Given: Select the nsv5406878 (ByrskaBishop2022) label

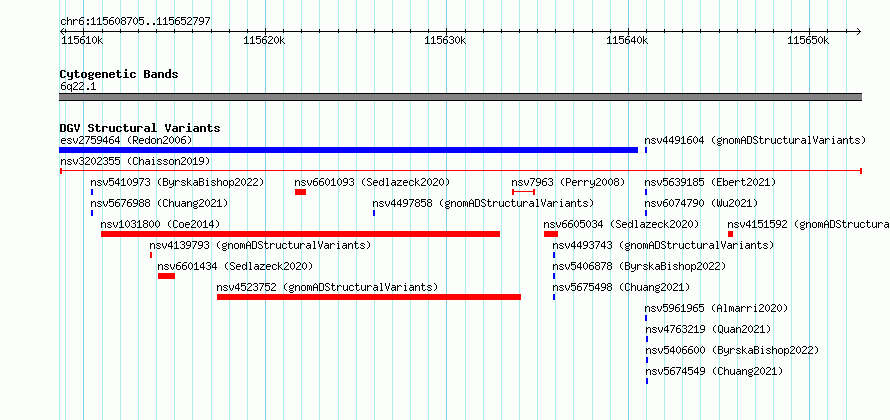Looking at the screenshot, I should tap(639, 266).
